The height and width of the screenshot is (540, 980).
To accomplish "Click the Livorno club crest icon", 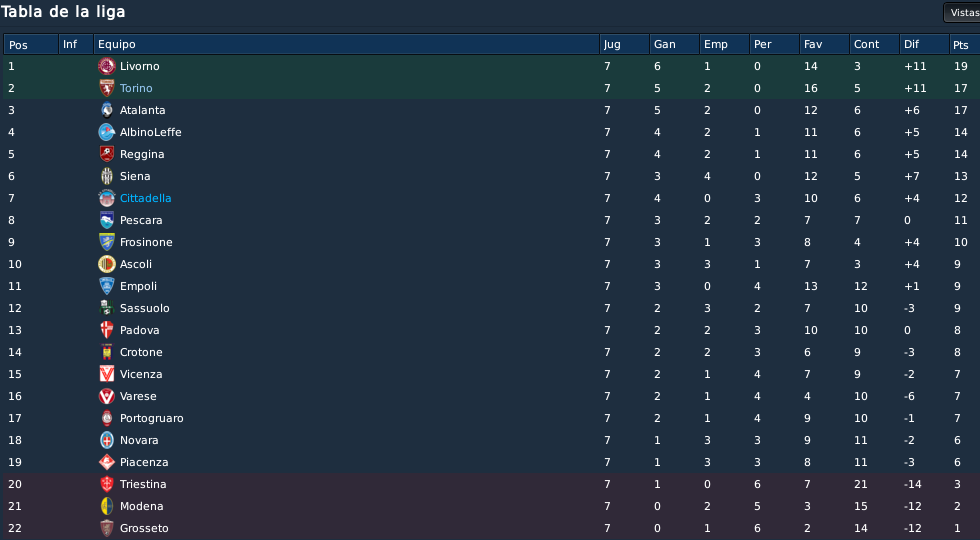I will pyautogui.click(x=107, y=66).
